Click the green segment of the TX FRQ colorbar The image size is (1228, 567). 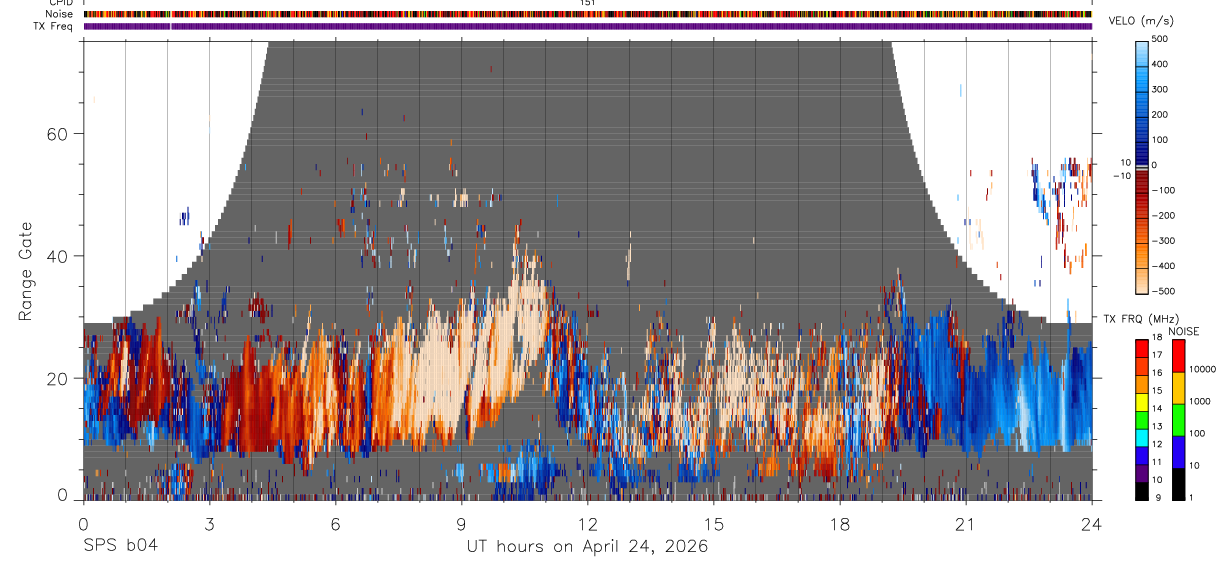tap(1143, 420)
